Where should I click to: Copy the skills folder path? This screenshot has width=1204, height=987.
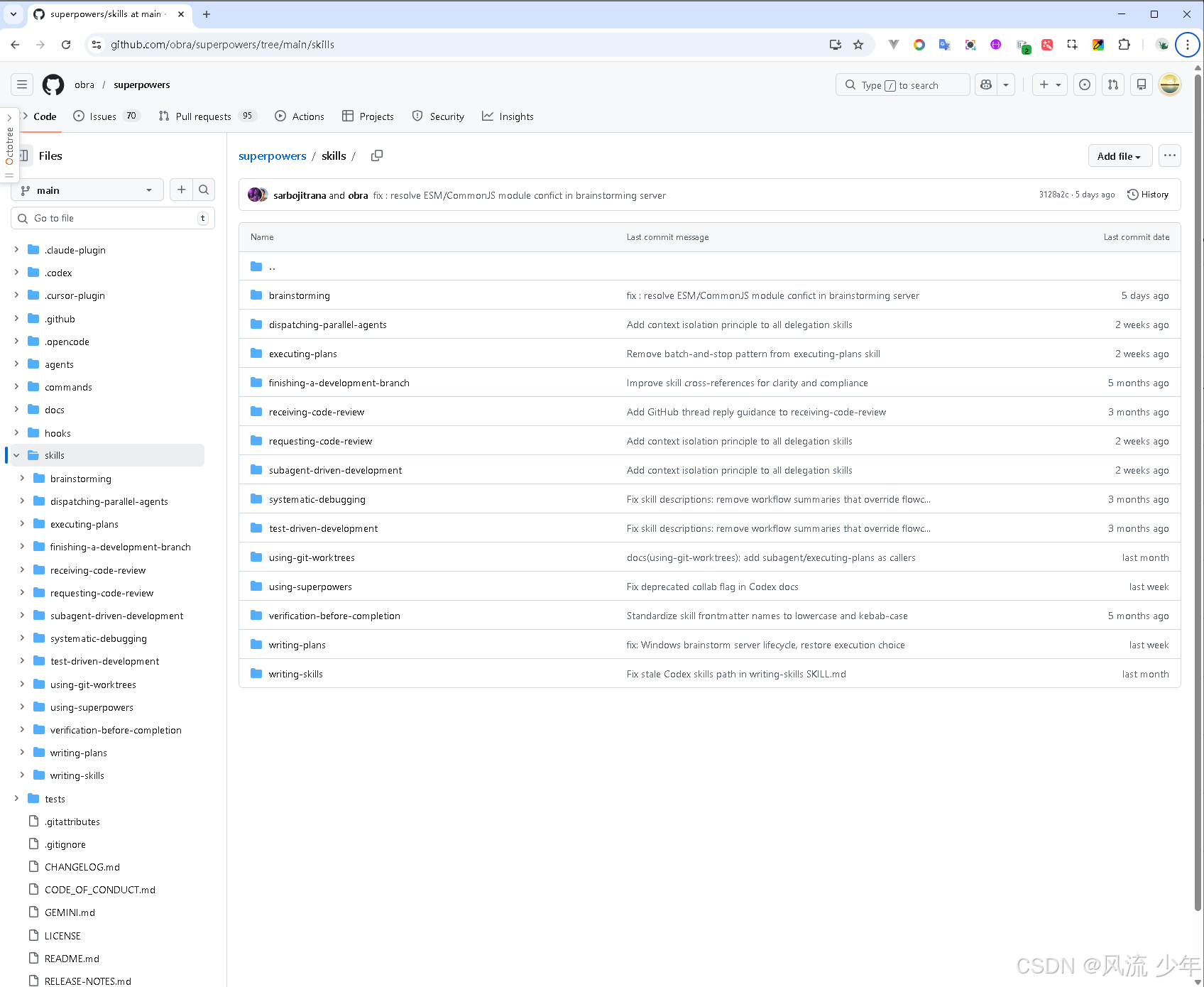coord(377,156)
